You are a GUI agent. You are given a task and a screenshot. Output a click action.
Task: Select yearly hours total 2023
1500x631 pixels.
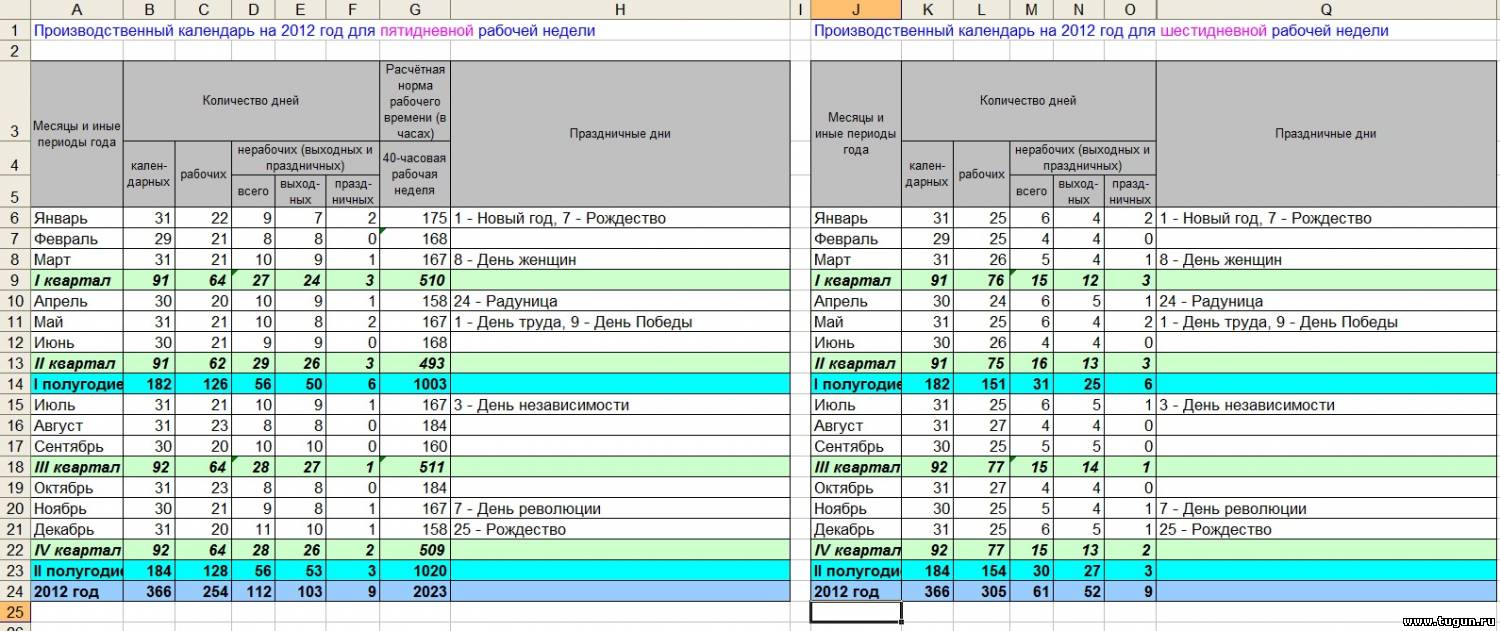pyautogui.click(x=415, y=591)
